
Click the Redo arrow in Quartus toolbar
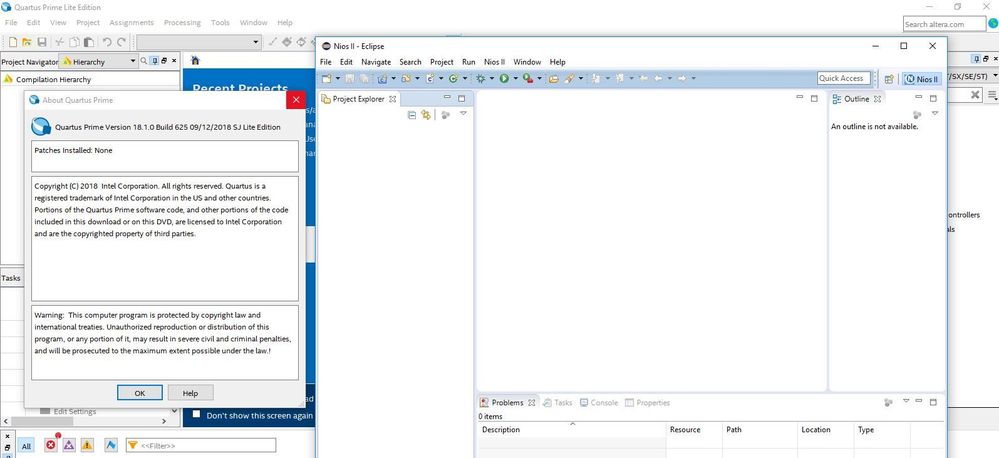[x=121, y=42]
